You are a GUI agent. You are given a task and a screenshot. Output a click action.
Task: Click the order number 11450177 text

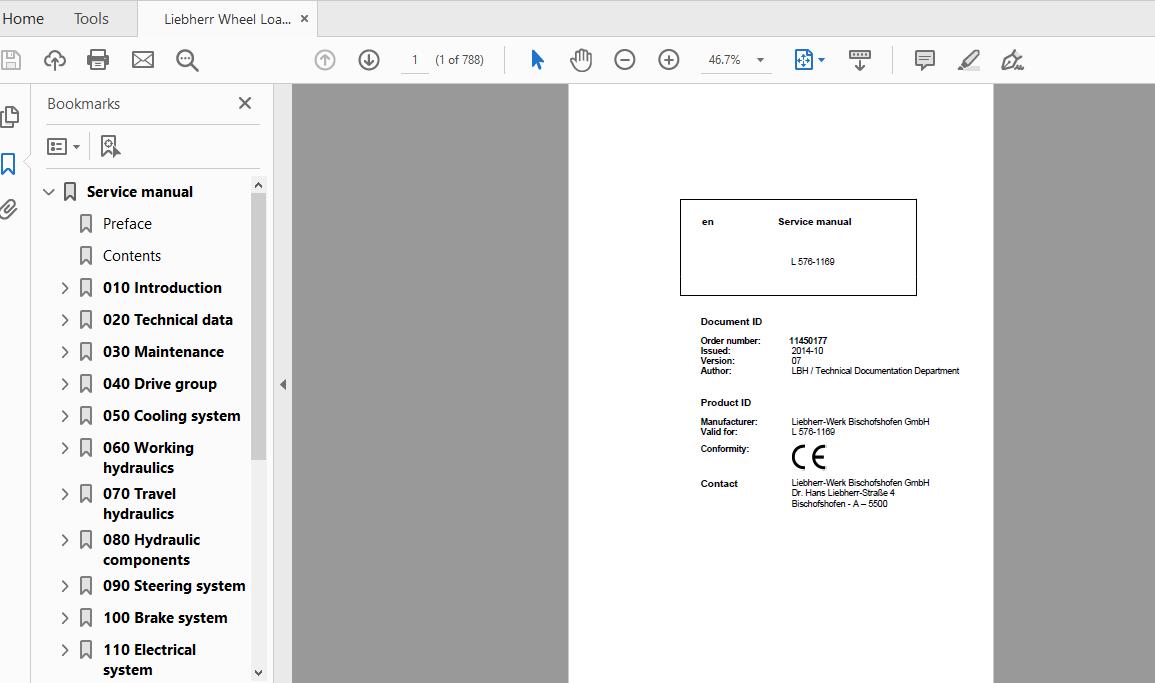point(808,340)
